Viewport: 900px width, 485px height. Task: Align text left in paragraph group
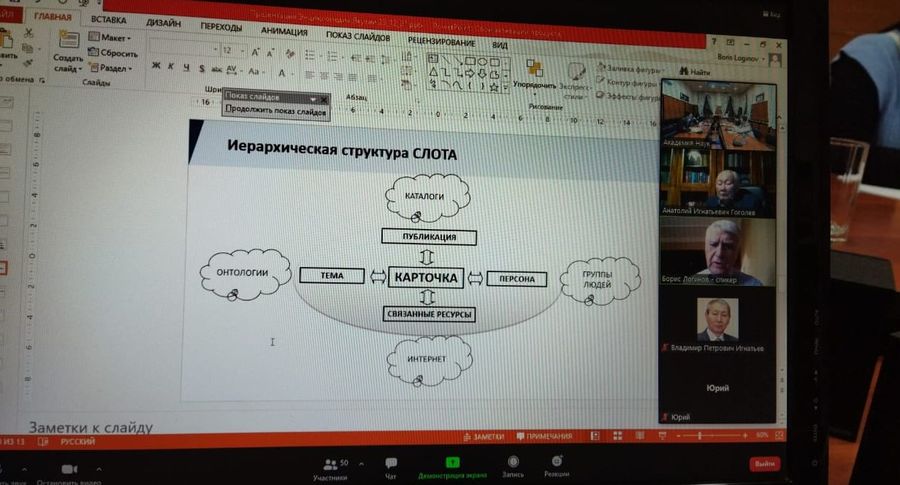[310, 75]
